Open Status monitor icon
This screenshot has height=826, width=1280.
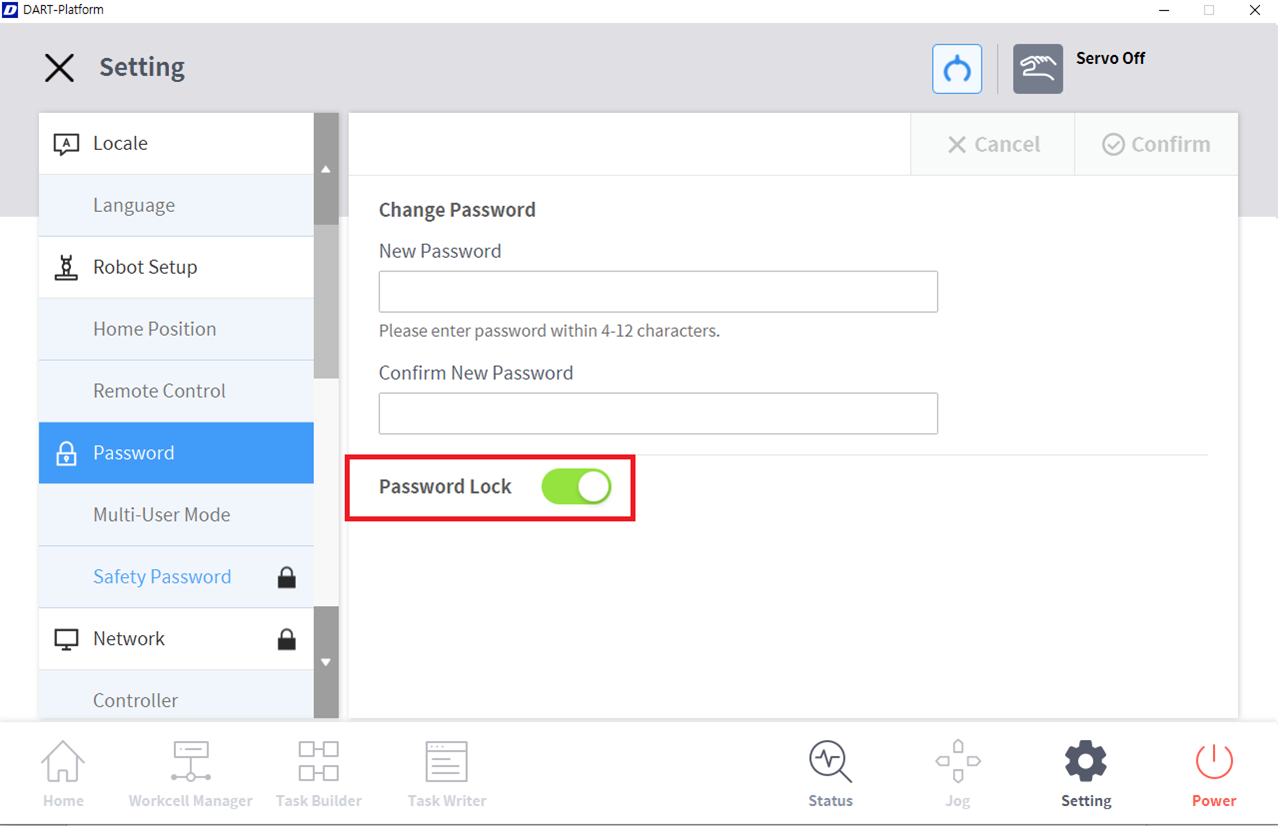tap(830, 774)
